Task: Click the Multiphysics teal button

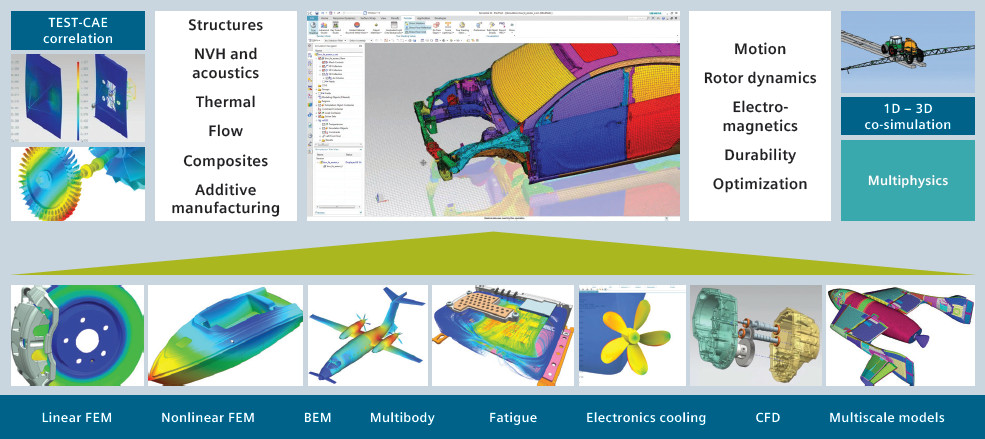Action: tap(907, 181)
